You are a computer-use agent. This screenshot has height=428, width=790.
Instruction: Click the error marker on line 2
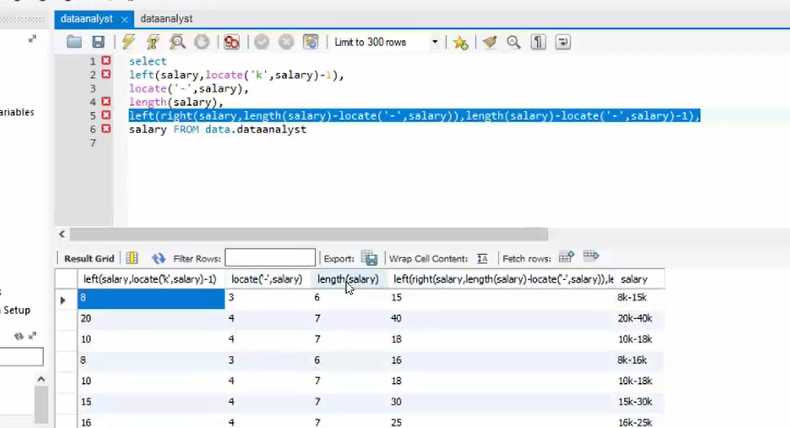pos(106,74)
